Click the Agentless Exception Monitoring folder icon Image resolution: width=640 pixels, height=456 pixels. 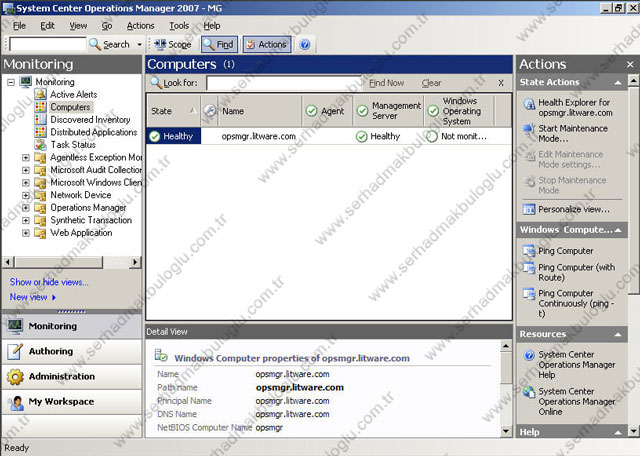pos(40,157)
